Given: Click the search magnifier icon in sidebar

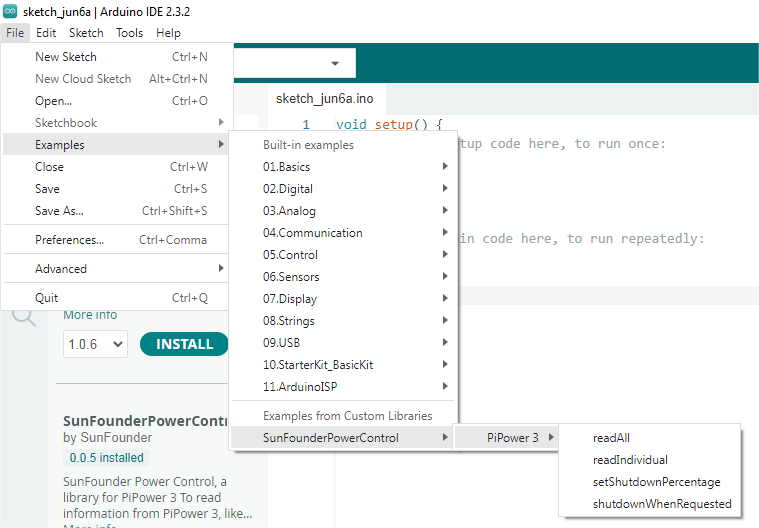Looking at the screenshot, I should click(24, 317).
